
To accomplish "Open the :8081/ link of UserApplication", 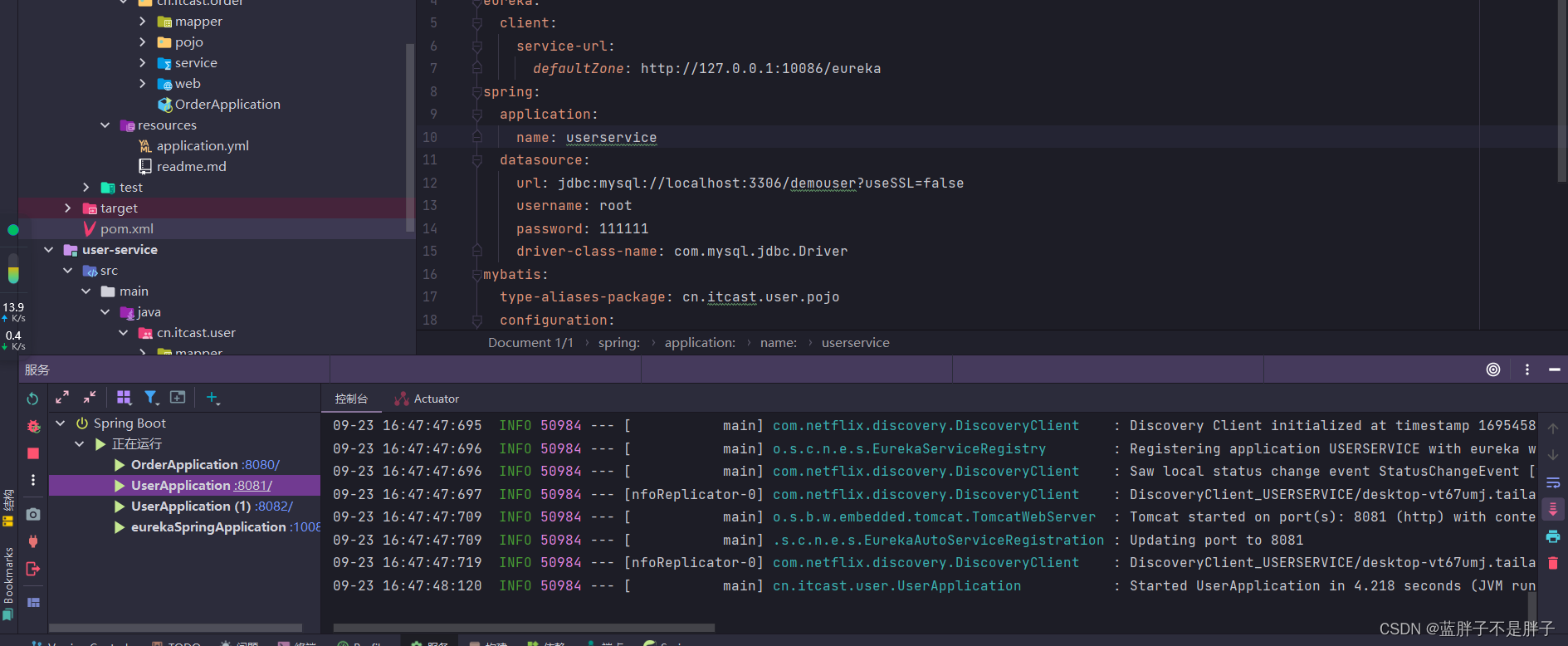I will 253,486.
